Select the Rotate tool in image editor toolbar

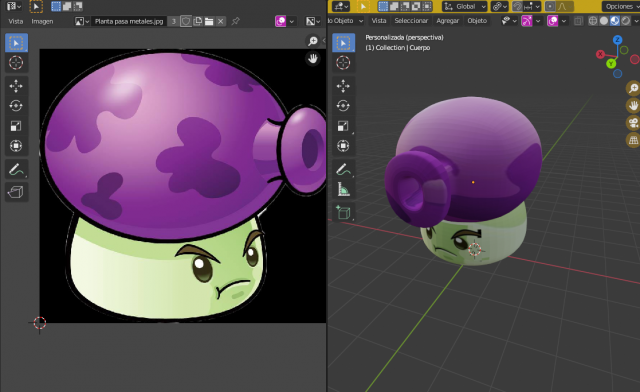[16, 106]
